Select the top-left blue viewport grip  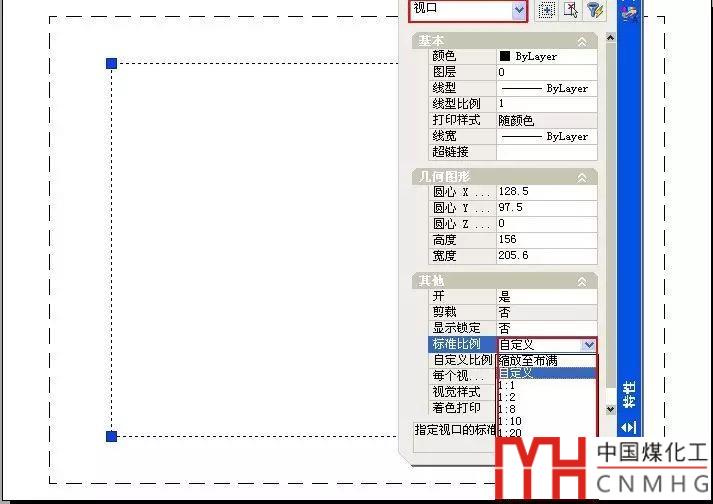pyautogui.click(x=111, y=63)
